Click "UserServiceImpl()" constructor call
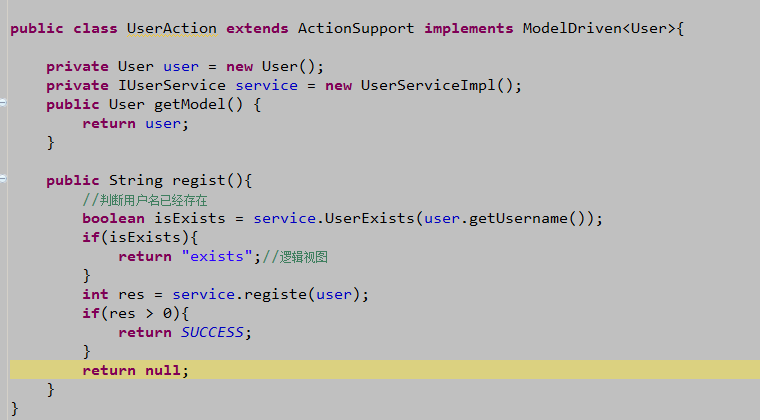Viewport: 760px width, 420px height. pyautogui.click(x=437, y=86)
